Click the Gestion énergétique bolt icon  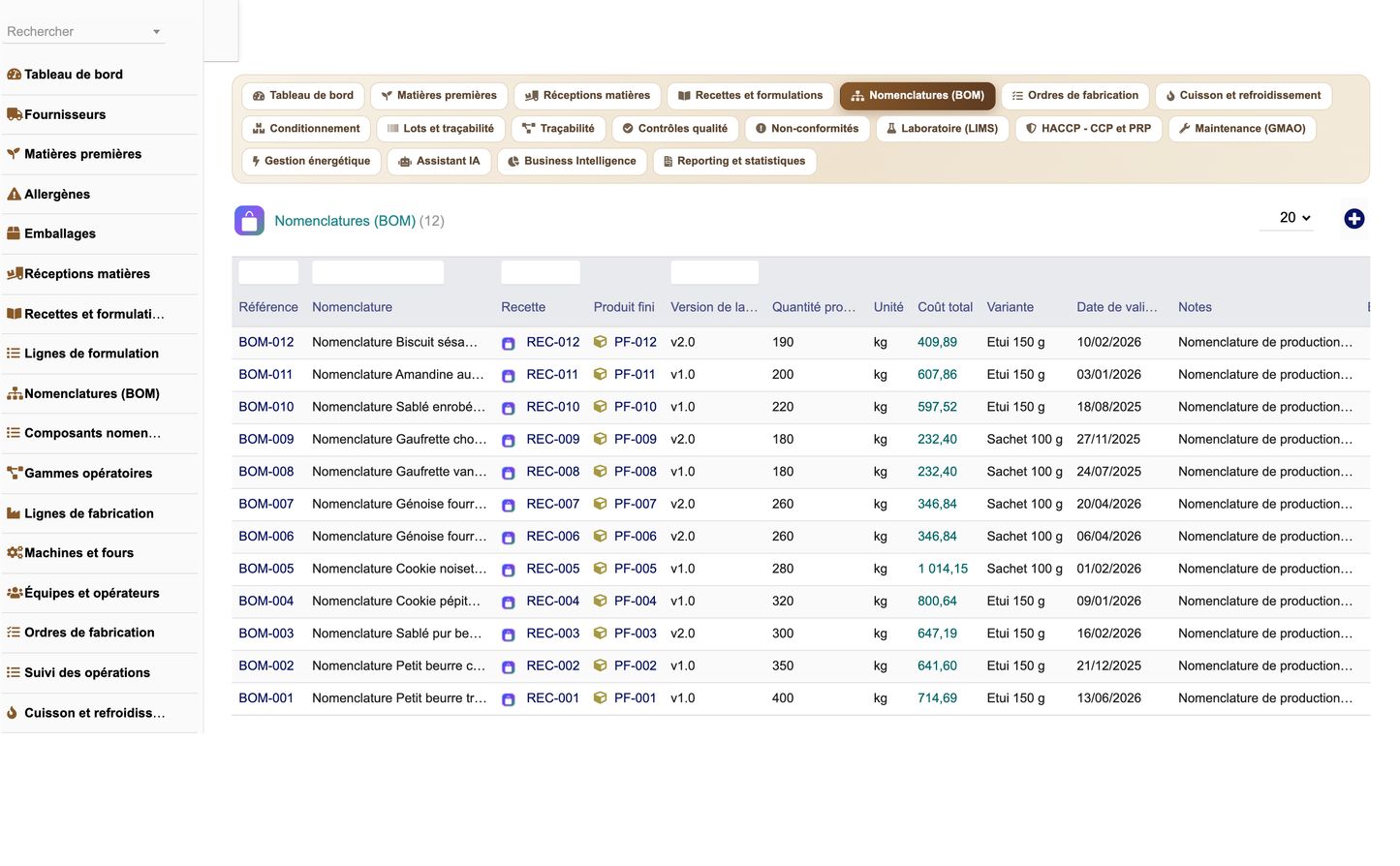pos(256,162)
